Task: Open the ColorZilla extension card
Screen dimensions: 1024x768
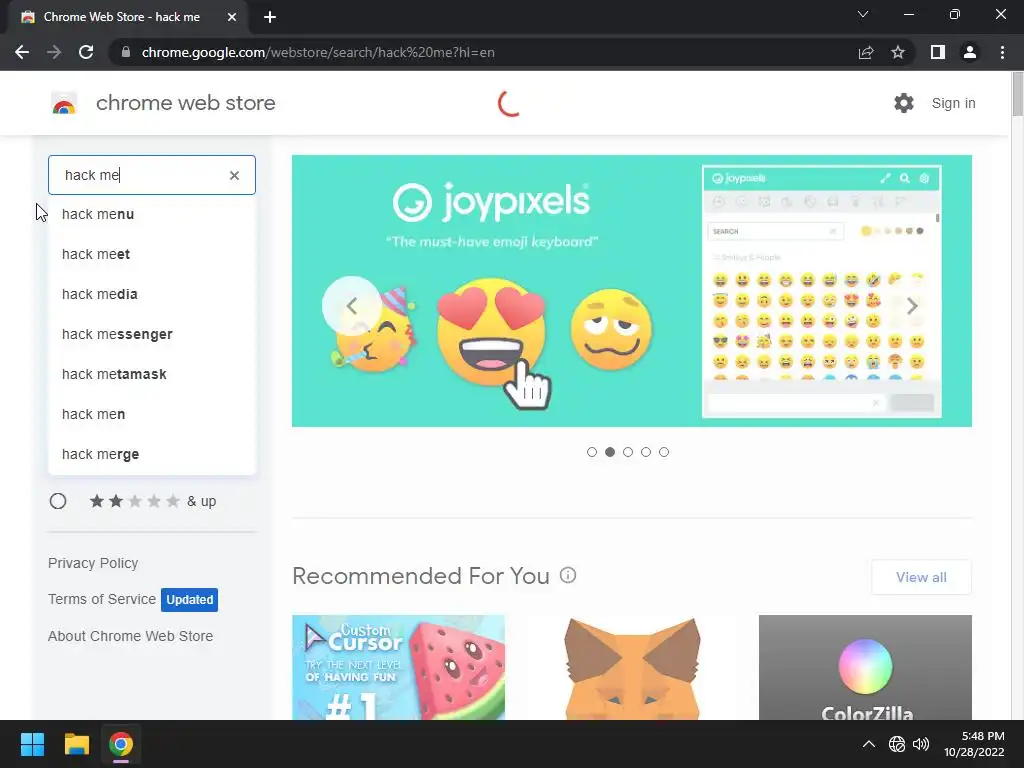Action: (865, 667)
